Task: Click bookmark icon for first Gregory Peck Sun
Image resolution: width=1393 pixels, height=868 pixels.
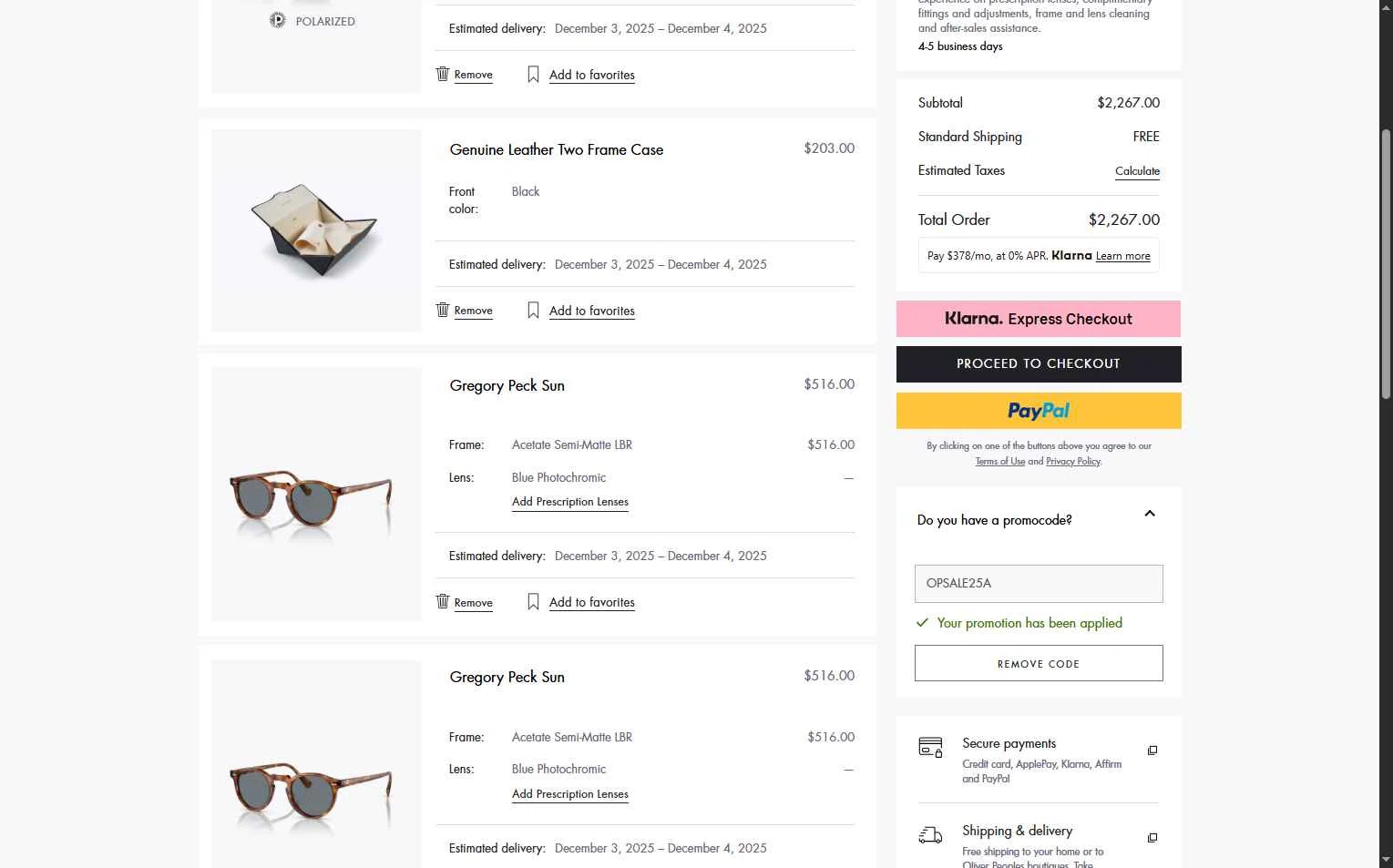Action: 534,602
